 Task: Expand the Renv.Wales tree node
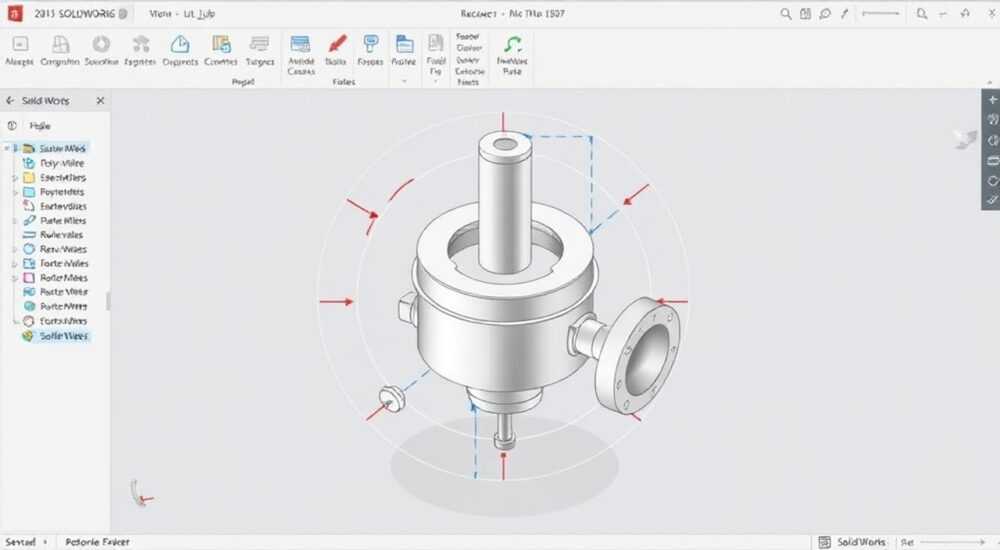(x=15, y=249)
